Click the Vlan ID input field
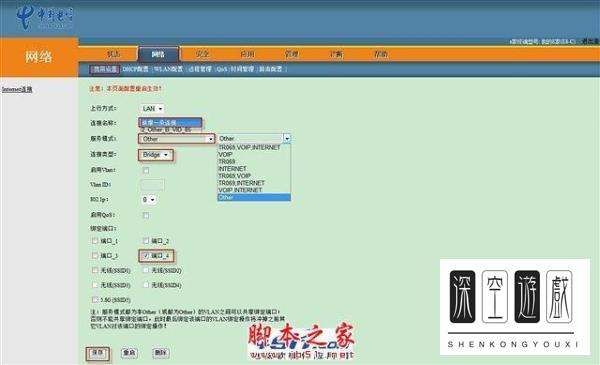 coord(152,185)
